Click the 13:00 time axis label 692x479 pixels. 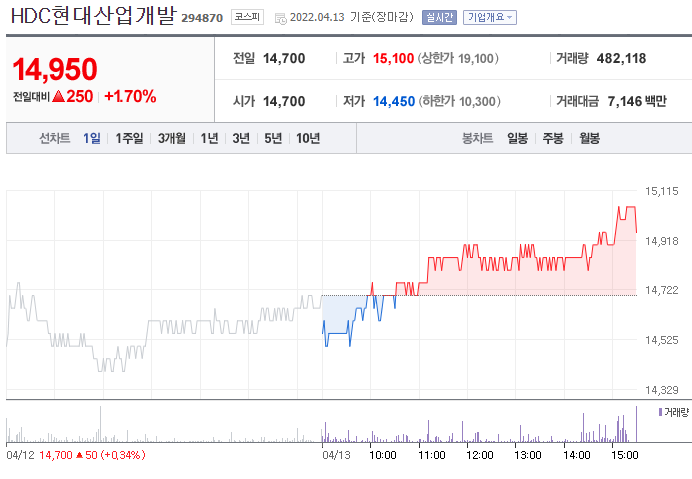coord(528,455)
